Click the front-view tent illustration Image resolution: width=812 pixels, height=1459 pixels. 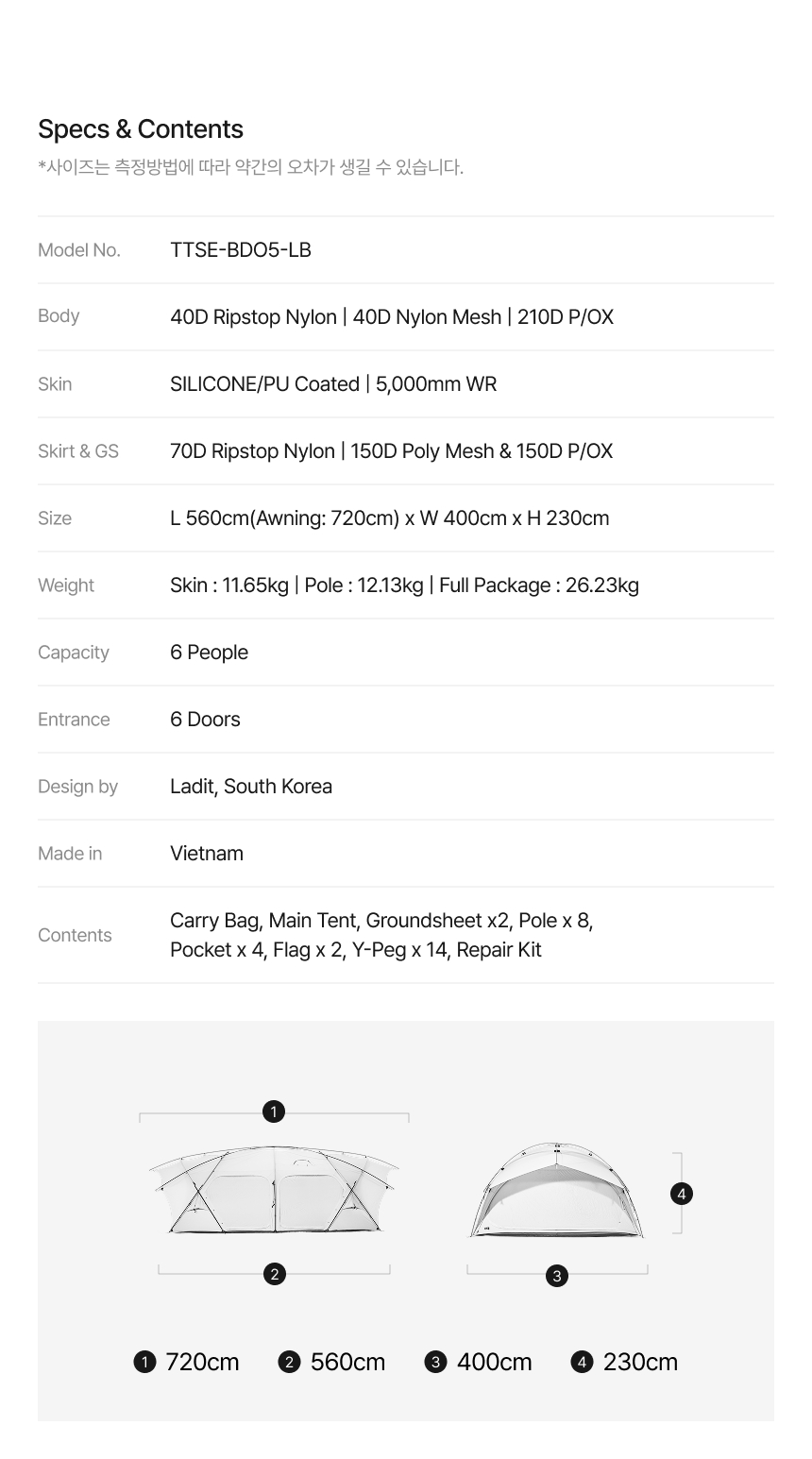tap(557, 1190)
